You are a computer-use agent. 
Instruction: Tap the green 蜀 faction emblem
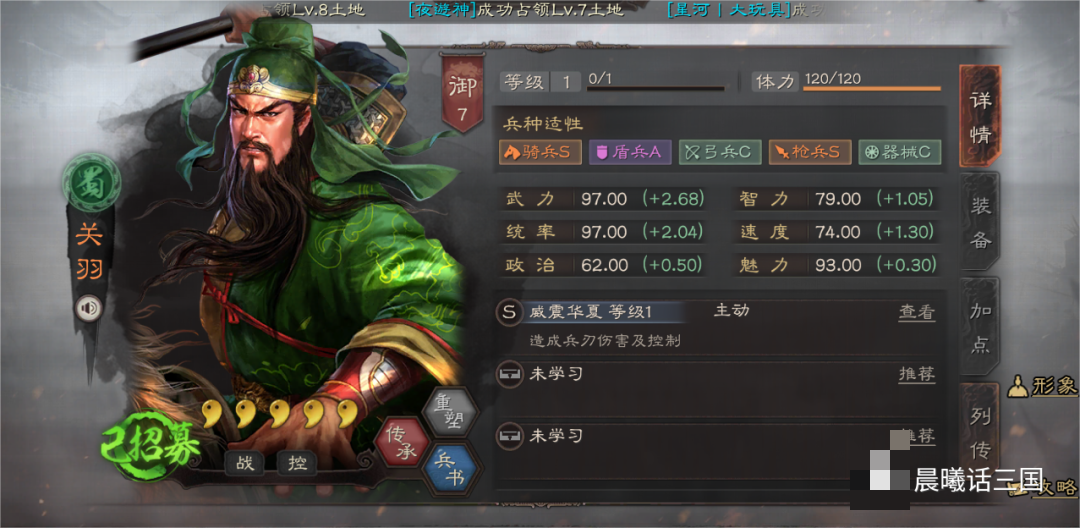click(x=91, y=182)
